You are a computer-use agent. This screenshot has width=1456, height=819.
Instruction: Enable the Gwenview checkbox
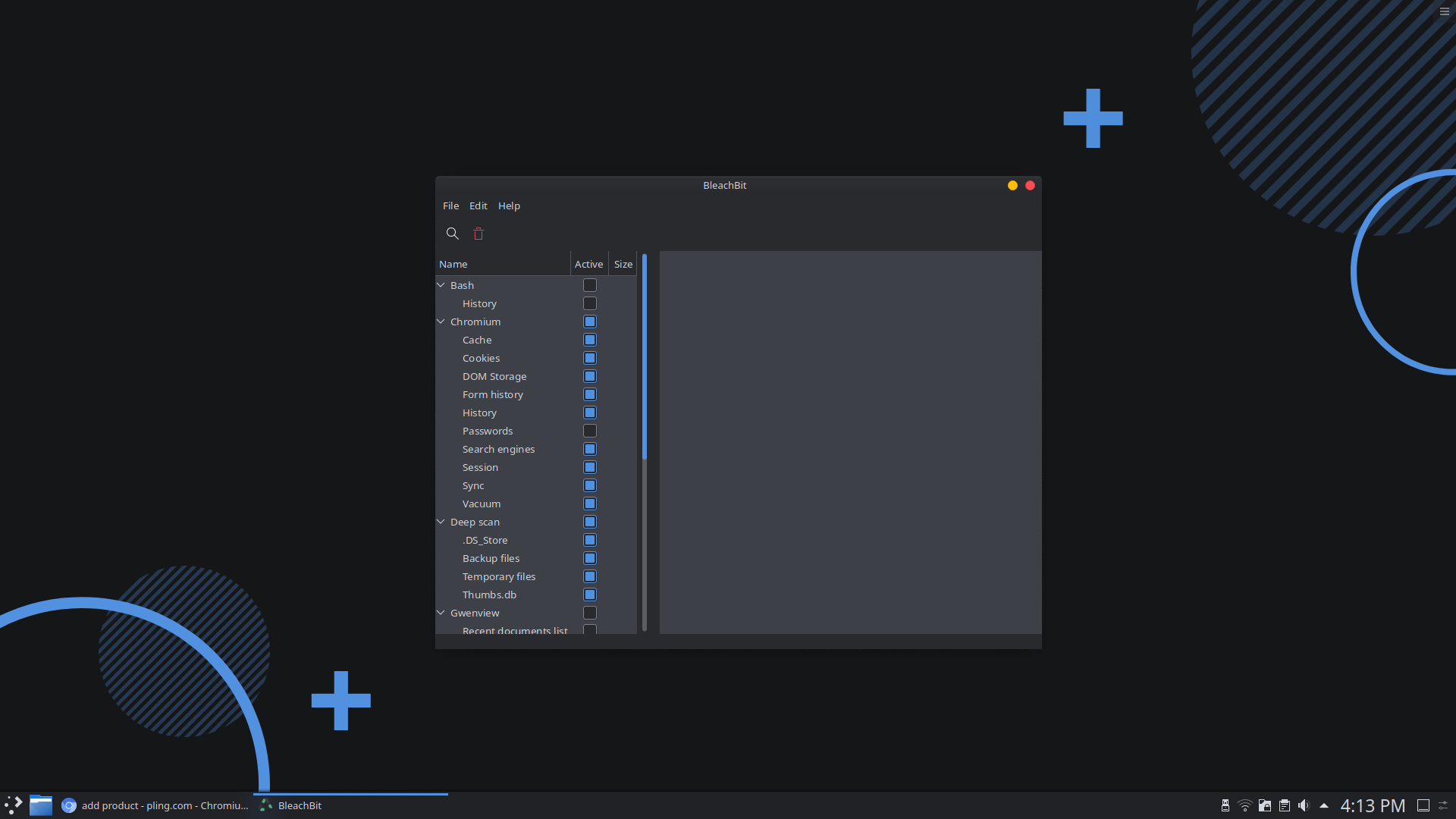[x=590, y=613]
